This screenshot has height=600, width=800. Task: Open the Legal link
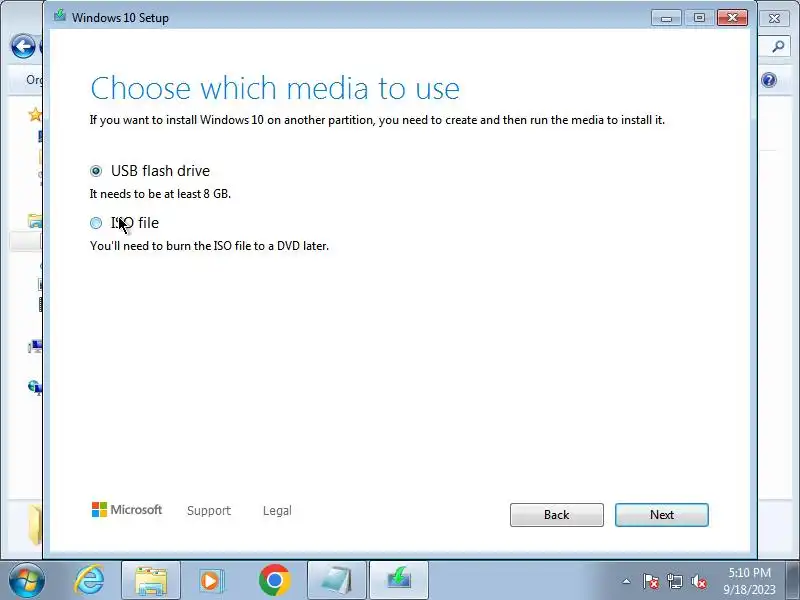point(277,511)
